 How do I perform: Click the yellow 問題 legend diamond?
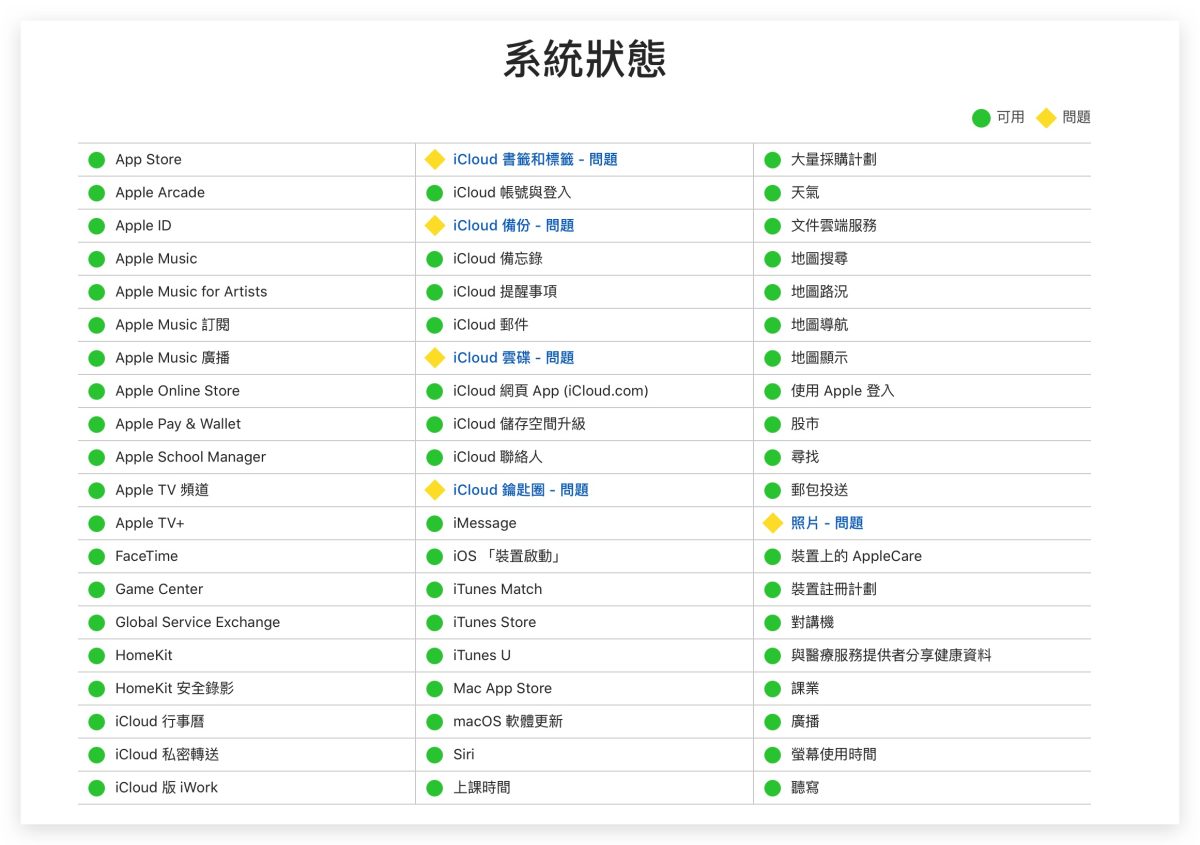pyautogui.click(x=1046, y=118)
